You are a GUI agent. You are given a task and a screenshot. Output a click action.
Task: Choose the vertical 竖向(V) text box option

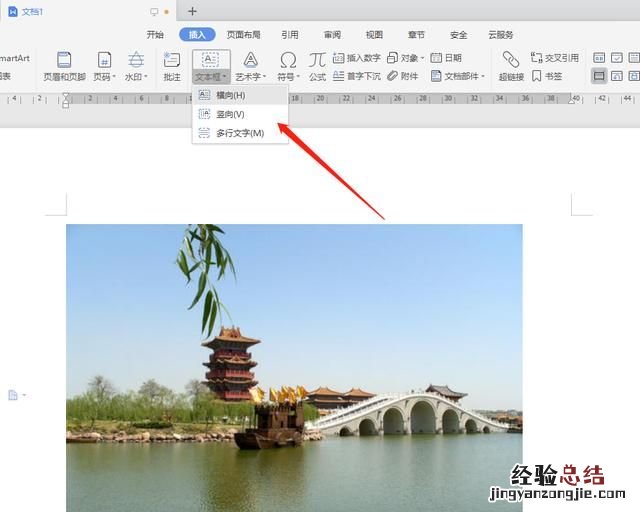coord(240,114)
